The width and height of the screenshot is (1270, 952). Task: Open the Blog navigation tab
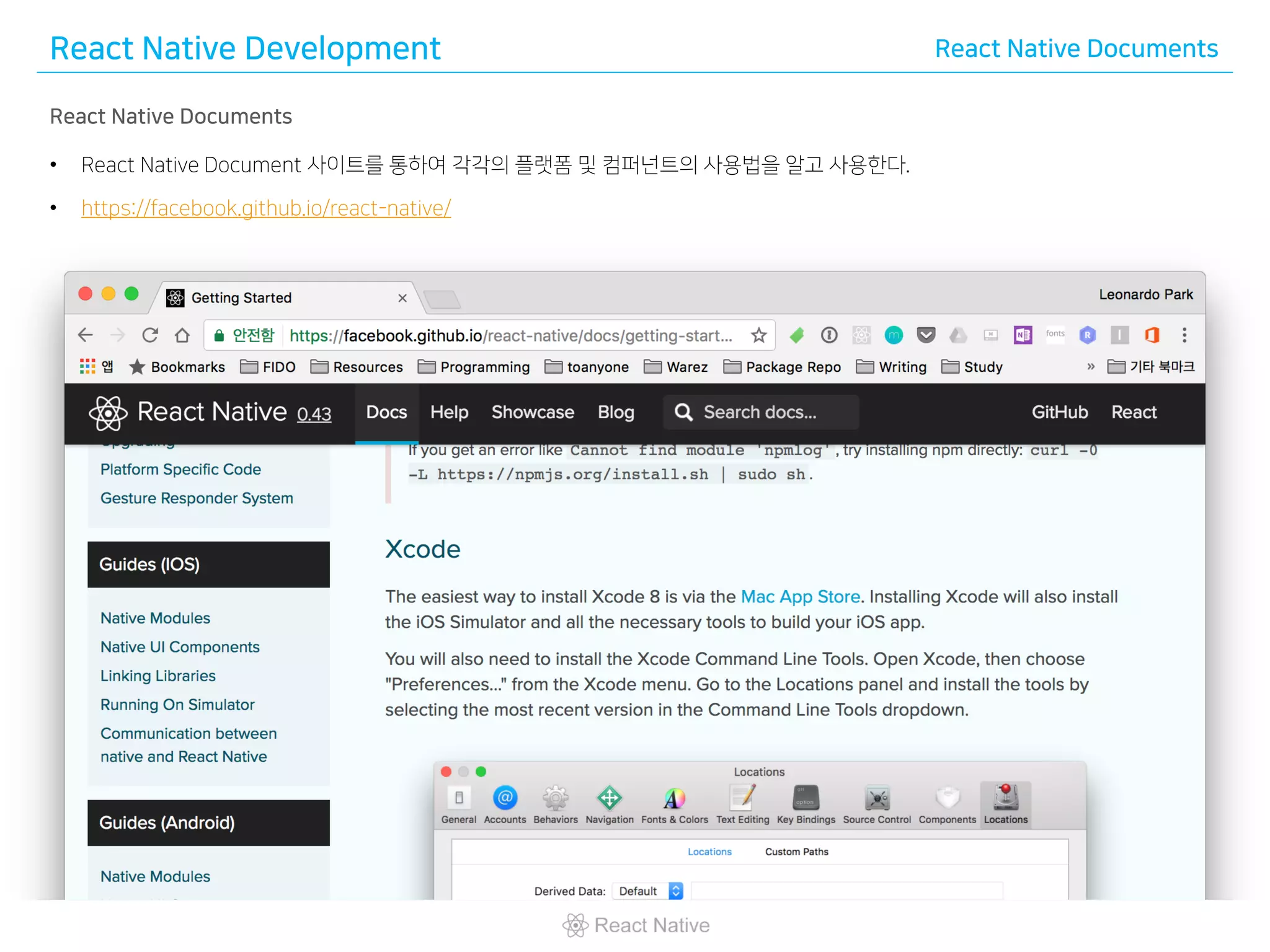click(x=616, y=413)
